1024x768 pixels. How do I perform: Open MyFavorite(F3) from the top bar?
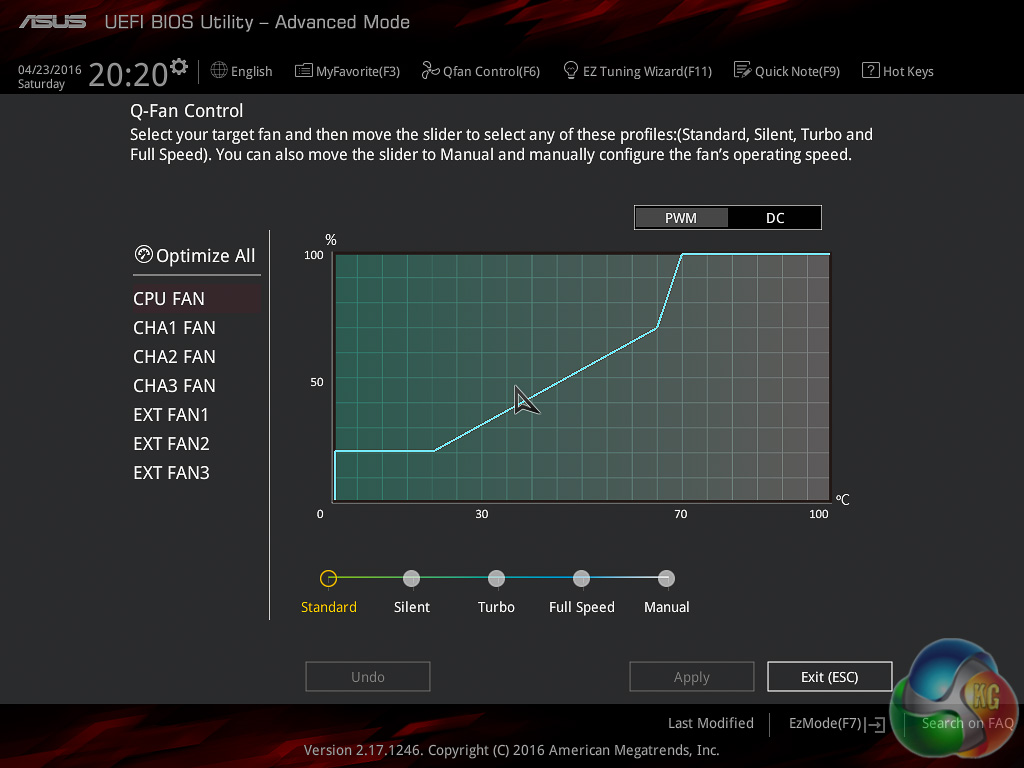click(x=358, y=71)
